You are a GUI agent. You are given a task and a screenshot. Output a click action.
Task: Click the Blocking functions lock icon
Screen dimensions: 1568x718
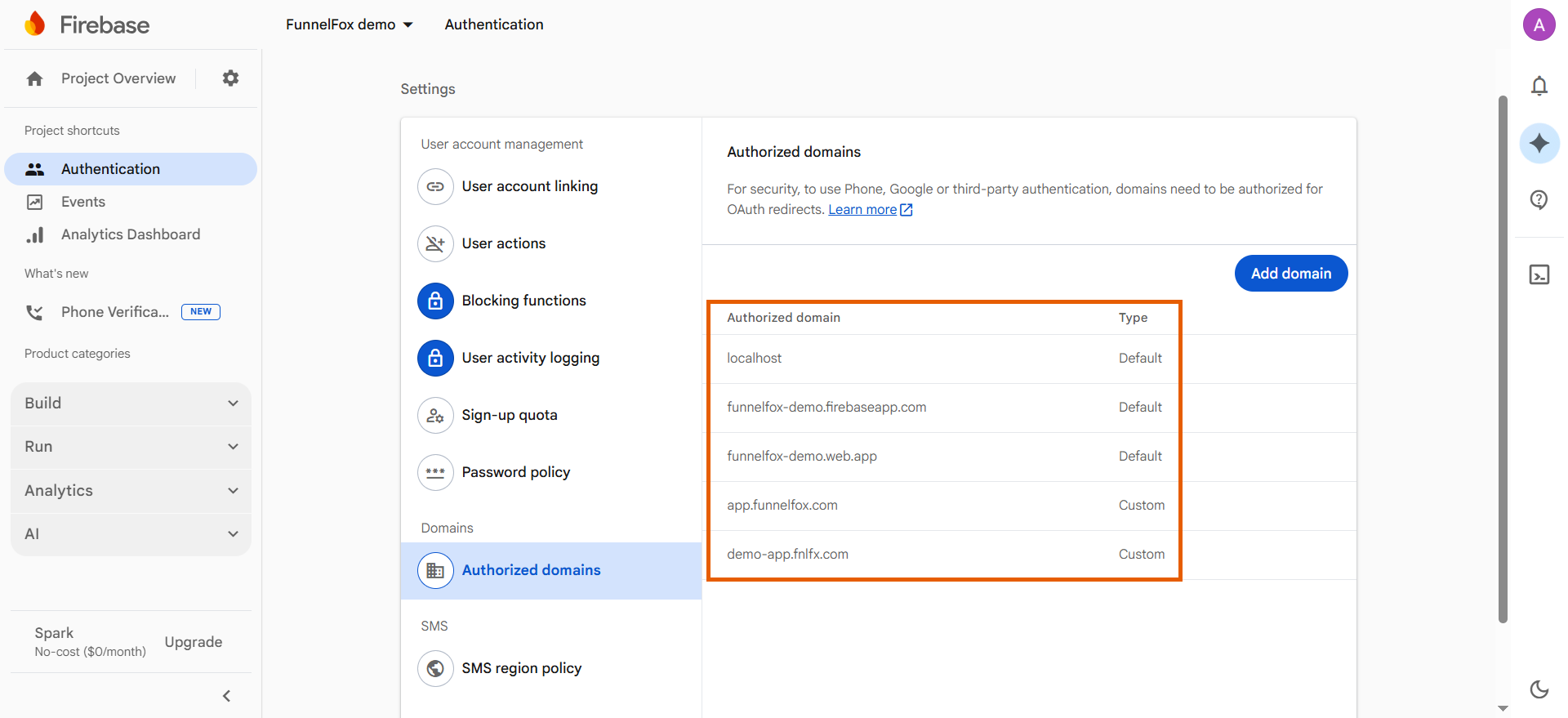pyautogui.click(x=435, y=301)
